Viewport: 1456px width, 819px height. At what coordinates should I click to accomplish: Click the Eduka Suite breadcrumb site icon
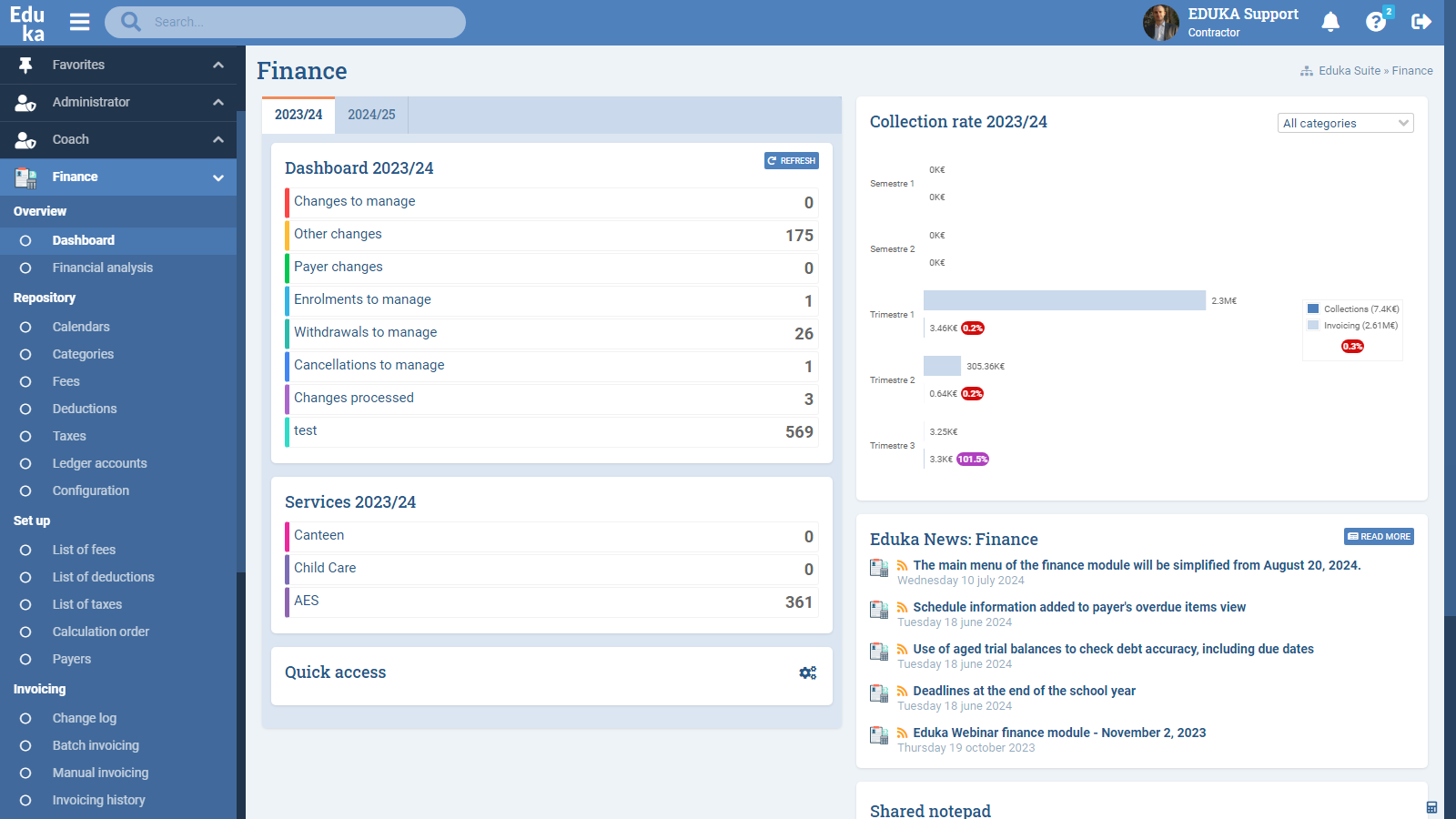(1306, 70)
